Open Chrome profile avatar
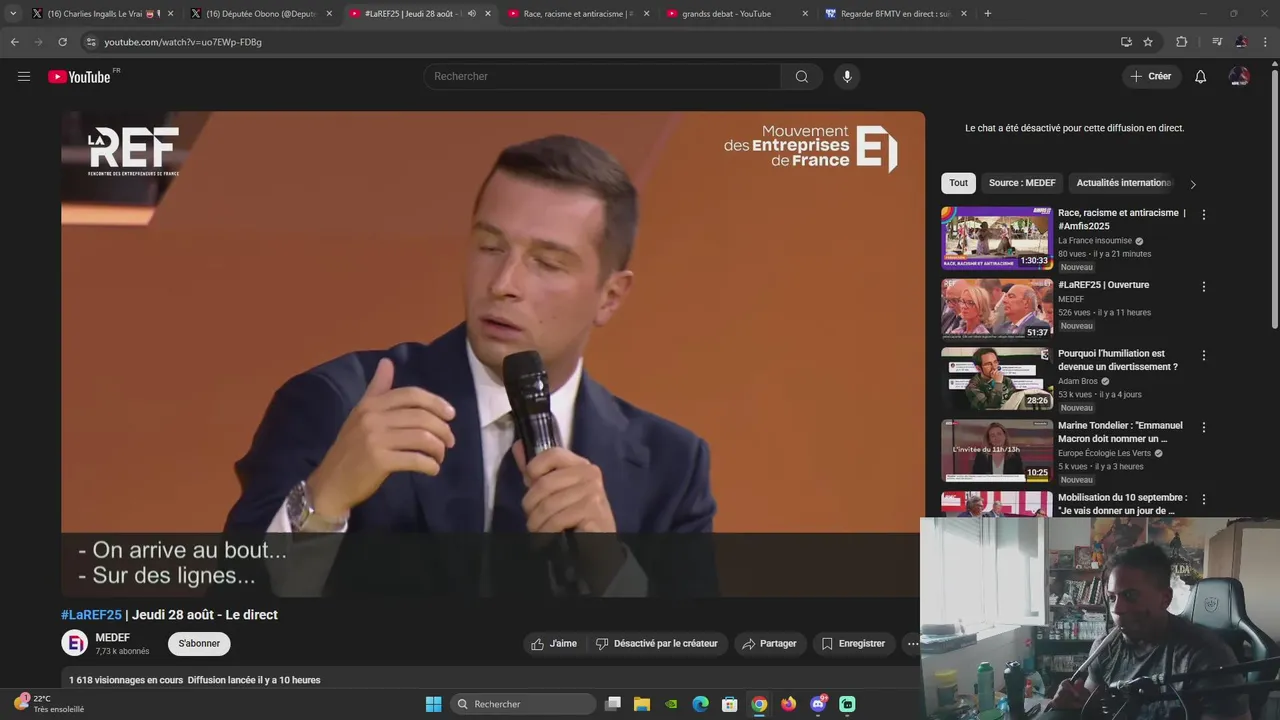1280x720 pixels. coord(1241,42)
